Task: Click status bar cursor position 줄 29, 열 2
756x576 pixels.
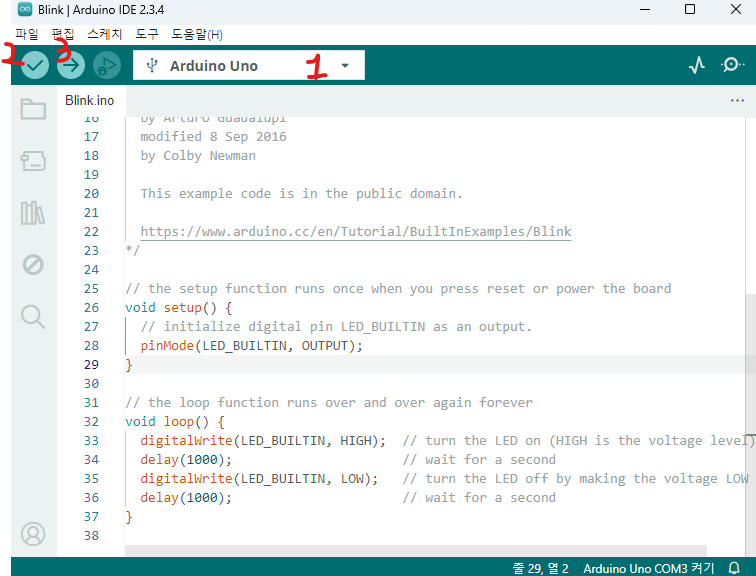Action: pos(540,568)
